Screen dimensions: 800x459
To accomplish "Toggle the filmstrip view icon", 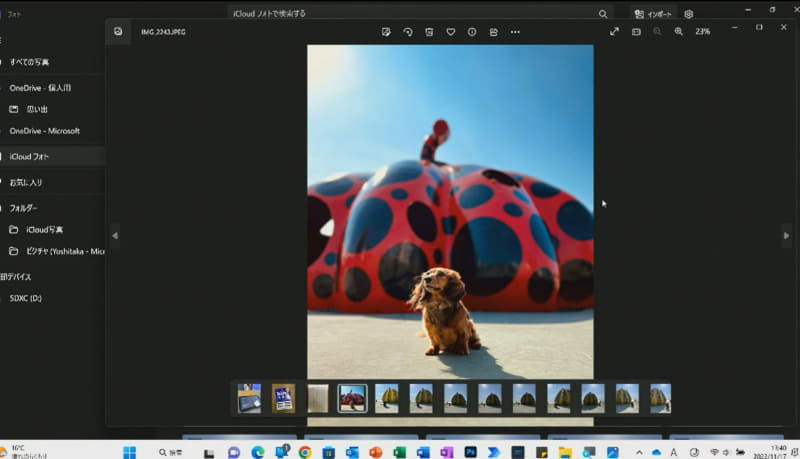I will [636, 32].
